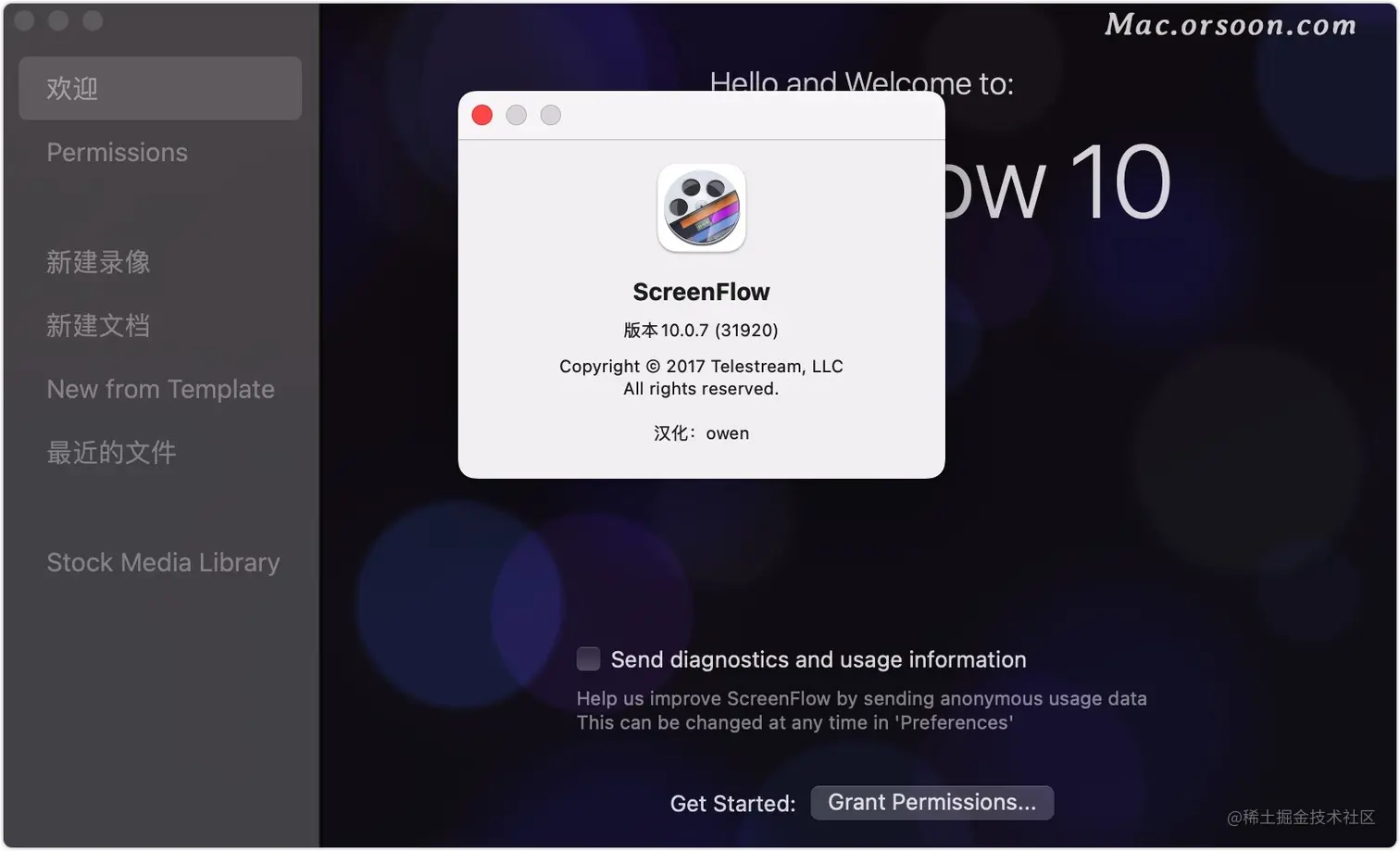Viewport: 1400px width, 851px height.
Task: Enable Send diagnostics and usage information checkbox
Action: click(x=588, y=658)
